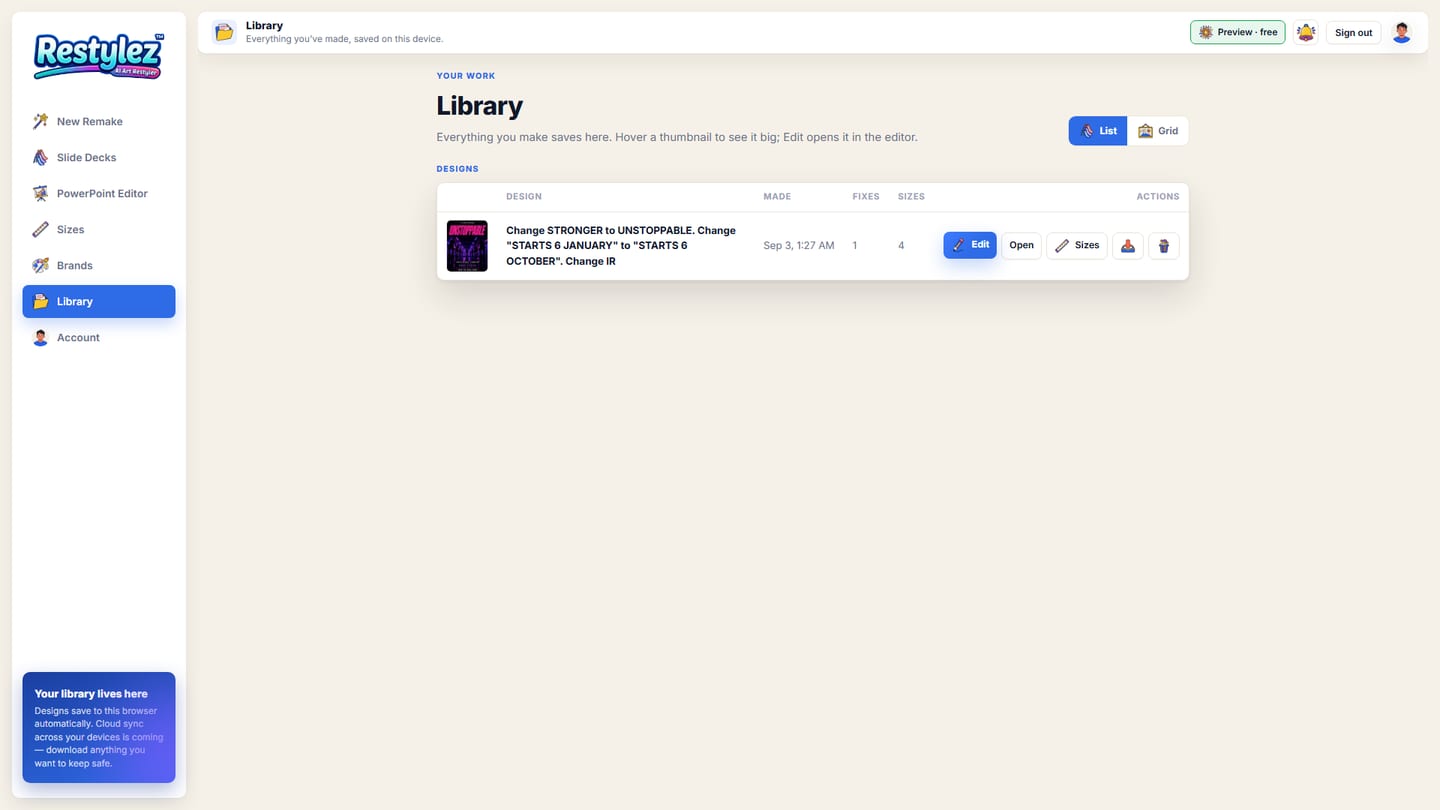Click the blue Edit button for the design
Viewport: 1440px width, 810px height.
pyautogui.click(x=970, y=245)
